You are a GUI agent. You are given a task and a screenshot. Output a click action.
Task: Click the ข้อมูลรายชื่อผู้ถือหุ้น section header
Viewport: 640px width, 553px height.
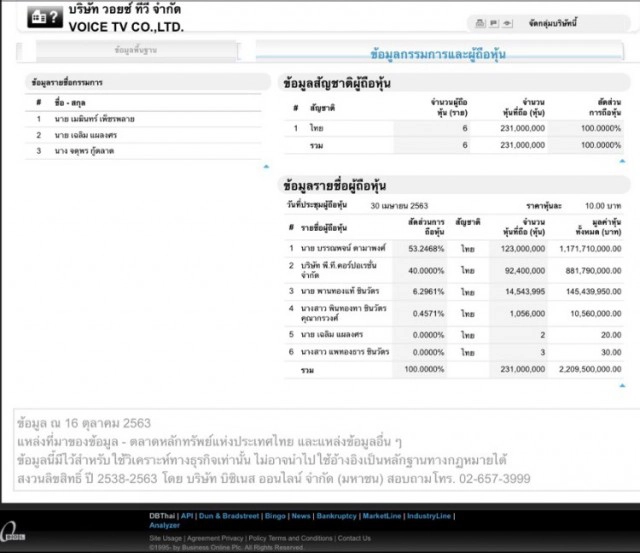[454, 186]
